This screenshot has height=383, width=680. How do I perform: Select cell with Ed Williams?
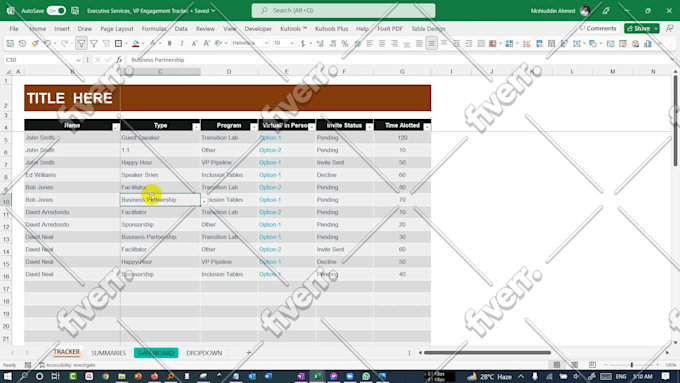point(72,175)
